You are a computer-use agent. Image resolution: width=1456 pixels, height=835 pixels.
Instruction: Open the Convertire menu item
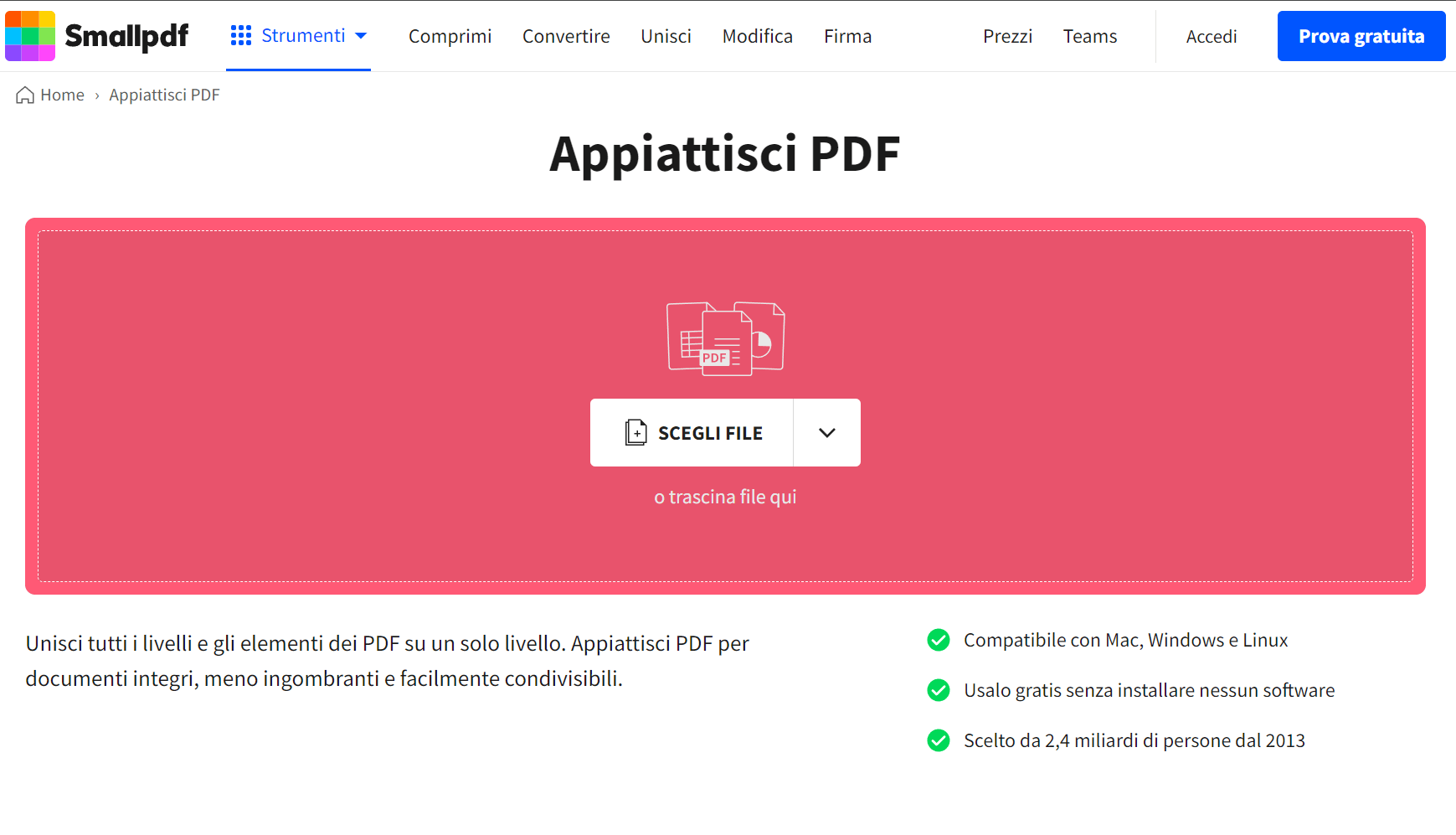[x=566, y=36]
